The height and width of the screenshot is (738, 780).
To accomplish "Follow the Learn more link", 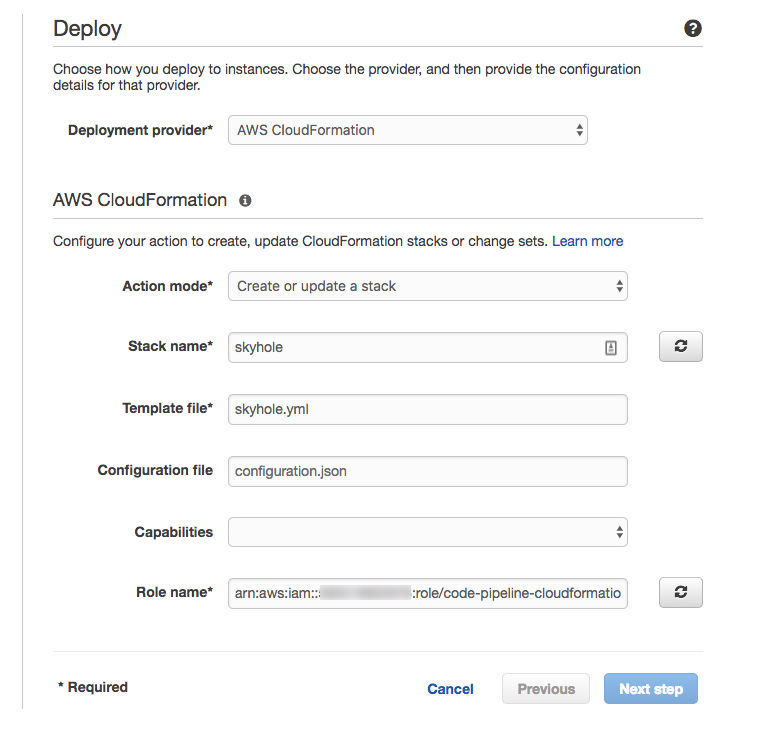I will click(587, 241).
